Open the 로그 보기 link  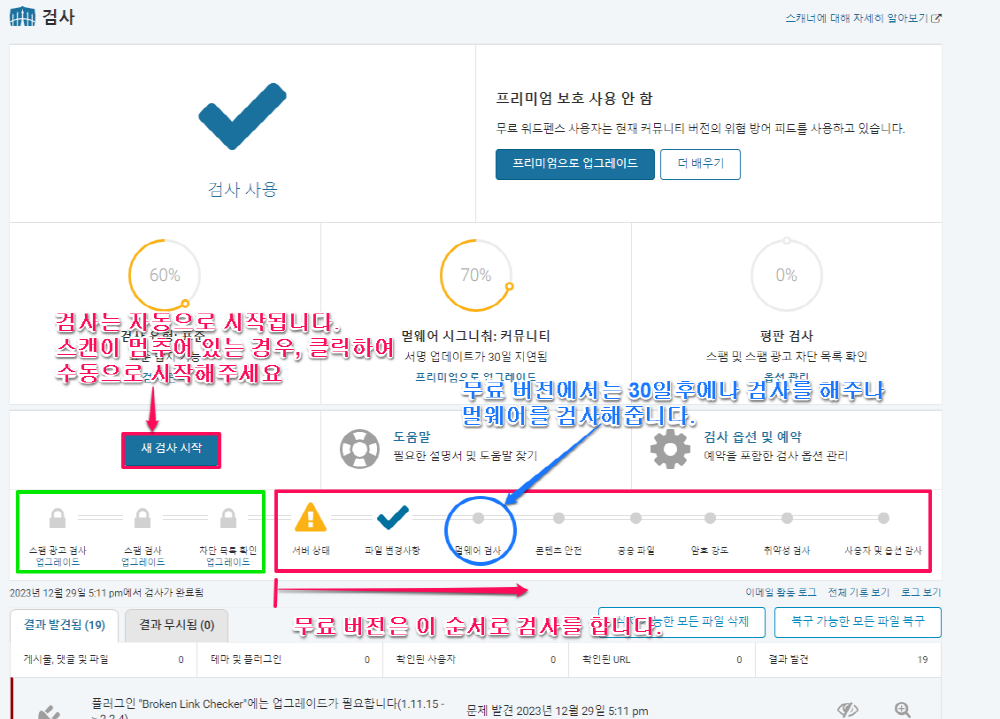pos(921,593)
